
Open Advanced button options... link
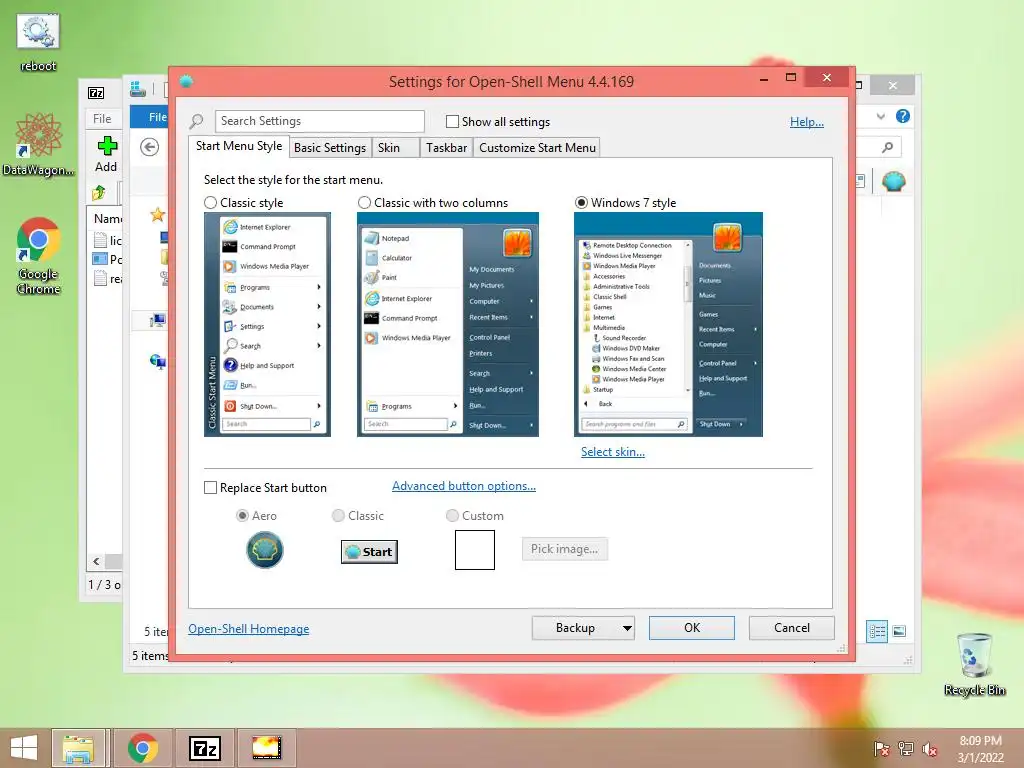click(464, 486)
